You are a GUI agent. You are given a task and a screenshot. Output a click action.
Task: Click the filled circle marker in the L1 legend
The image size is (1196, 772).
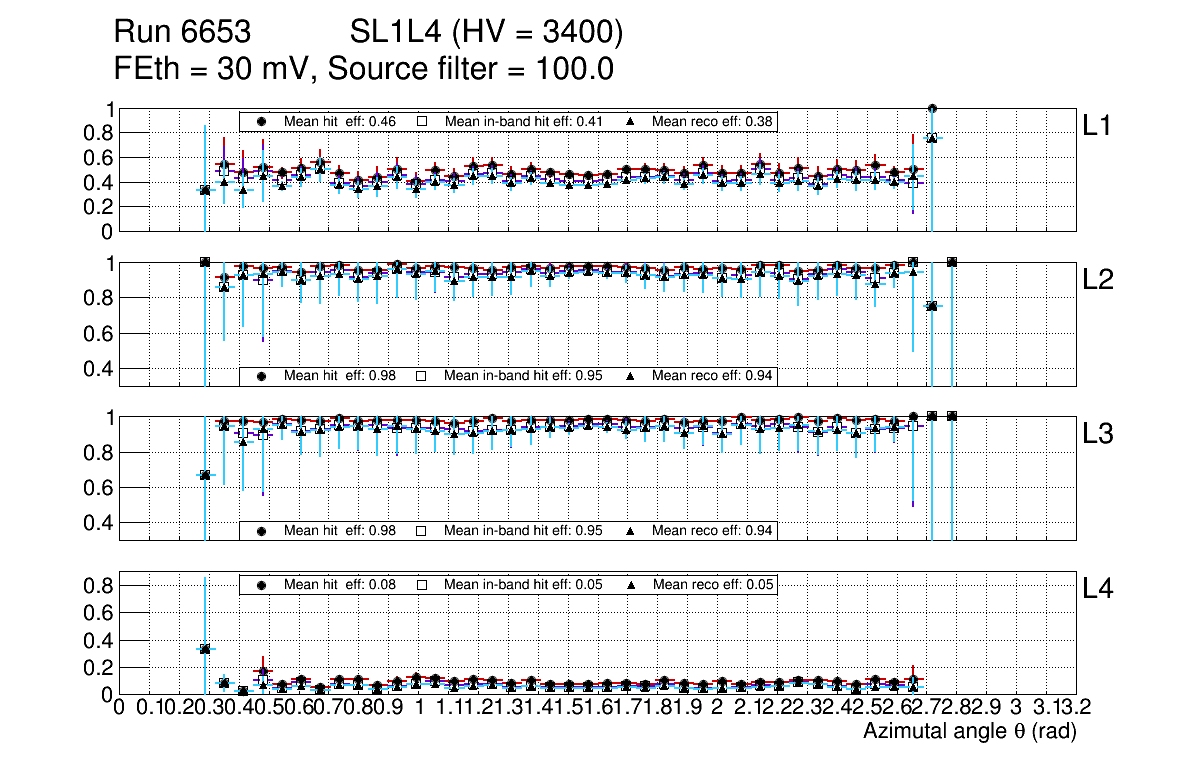pos(262,120)
